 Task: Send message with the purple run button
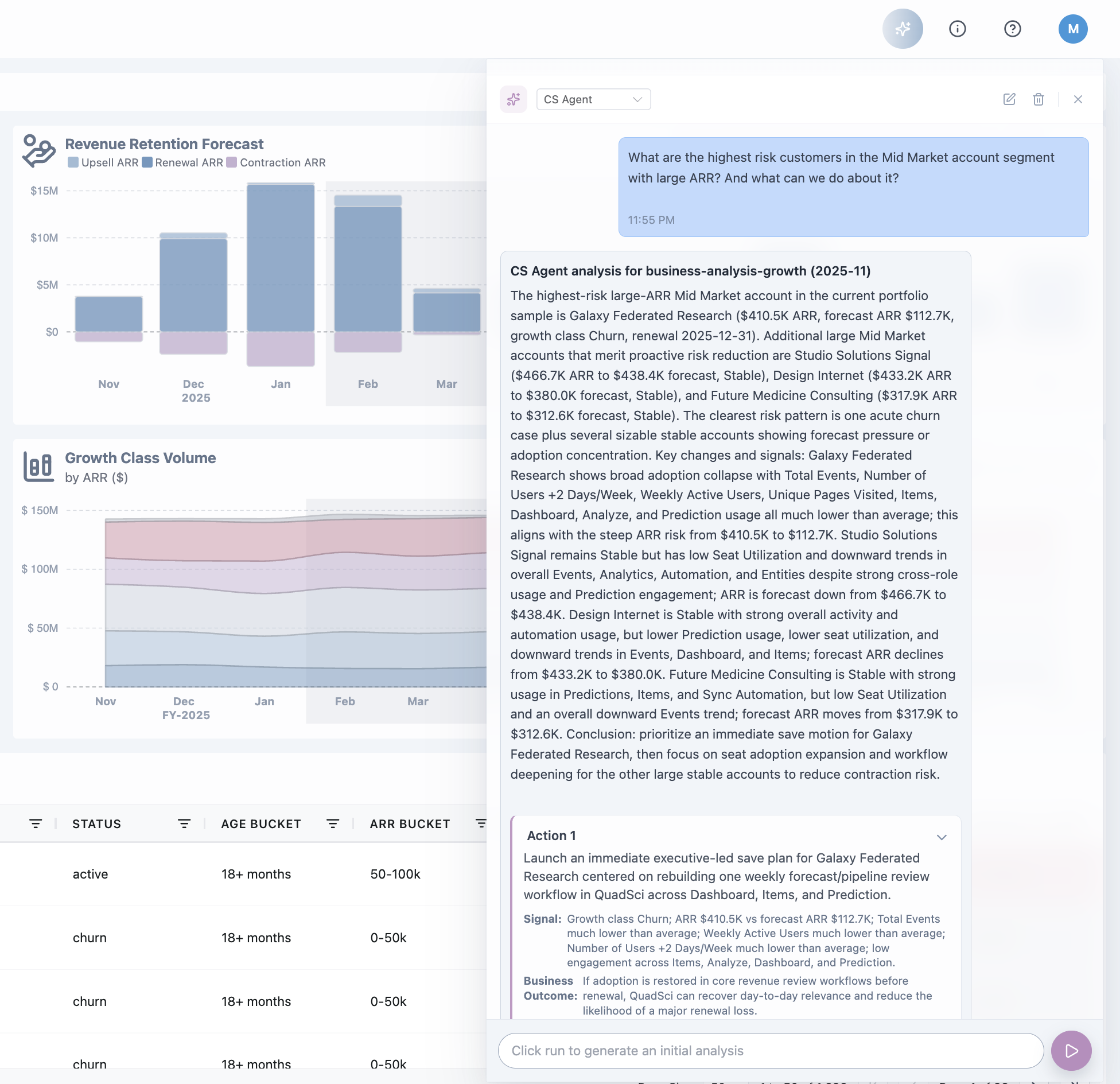click(x=1071, y=1051)
